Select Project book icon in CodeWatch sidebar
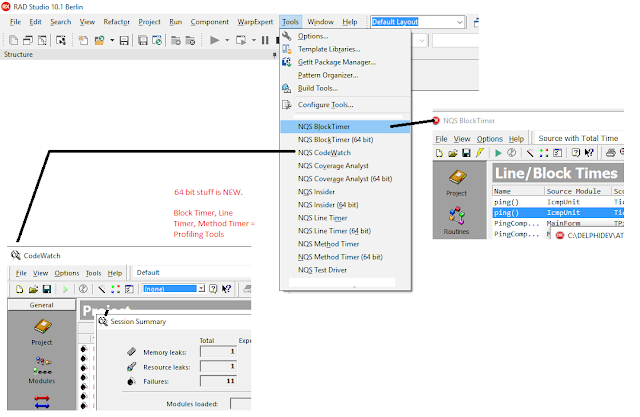640x417 pixels. (x=42, y=326)
